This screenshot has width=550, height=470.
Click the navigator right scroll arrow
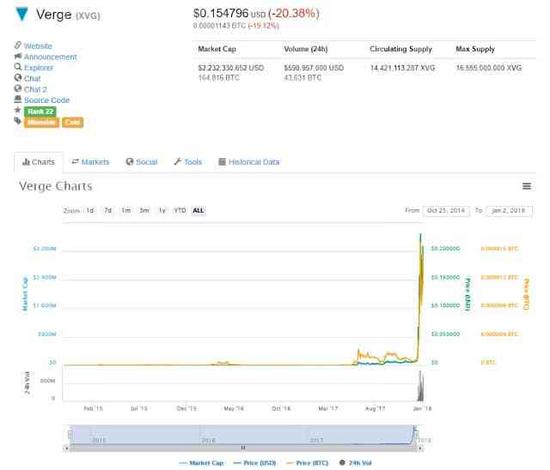pos(421,448)
